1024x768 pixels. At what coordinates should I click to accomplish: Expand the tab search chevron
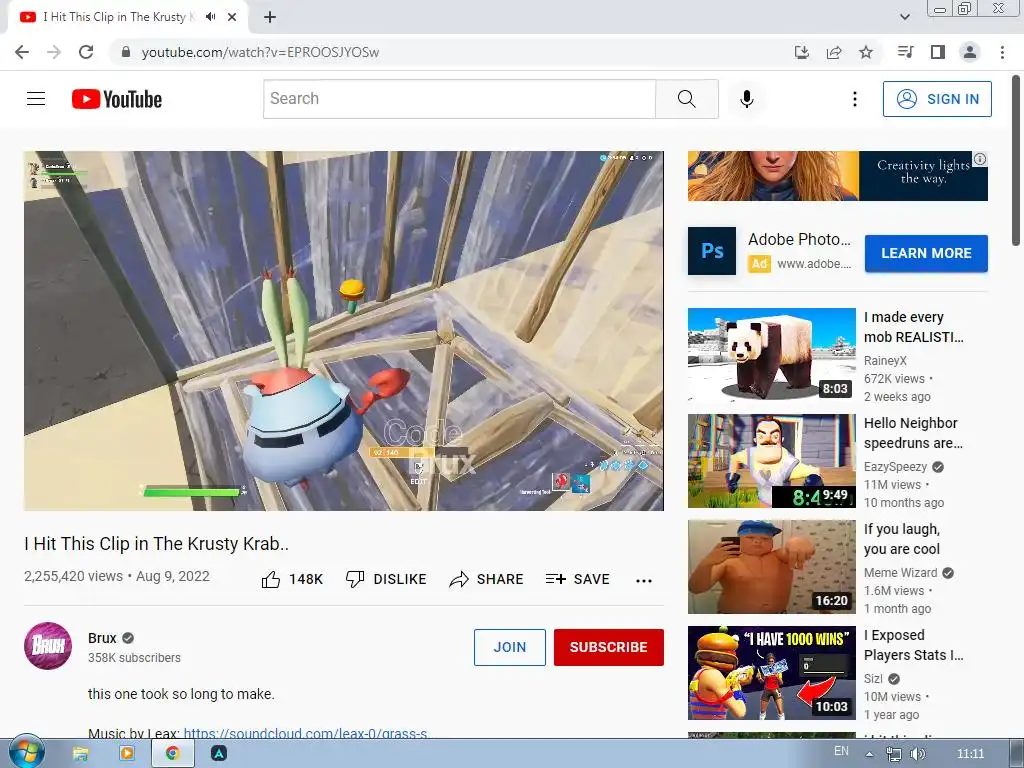[904, 17]
